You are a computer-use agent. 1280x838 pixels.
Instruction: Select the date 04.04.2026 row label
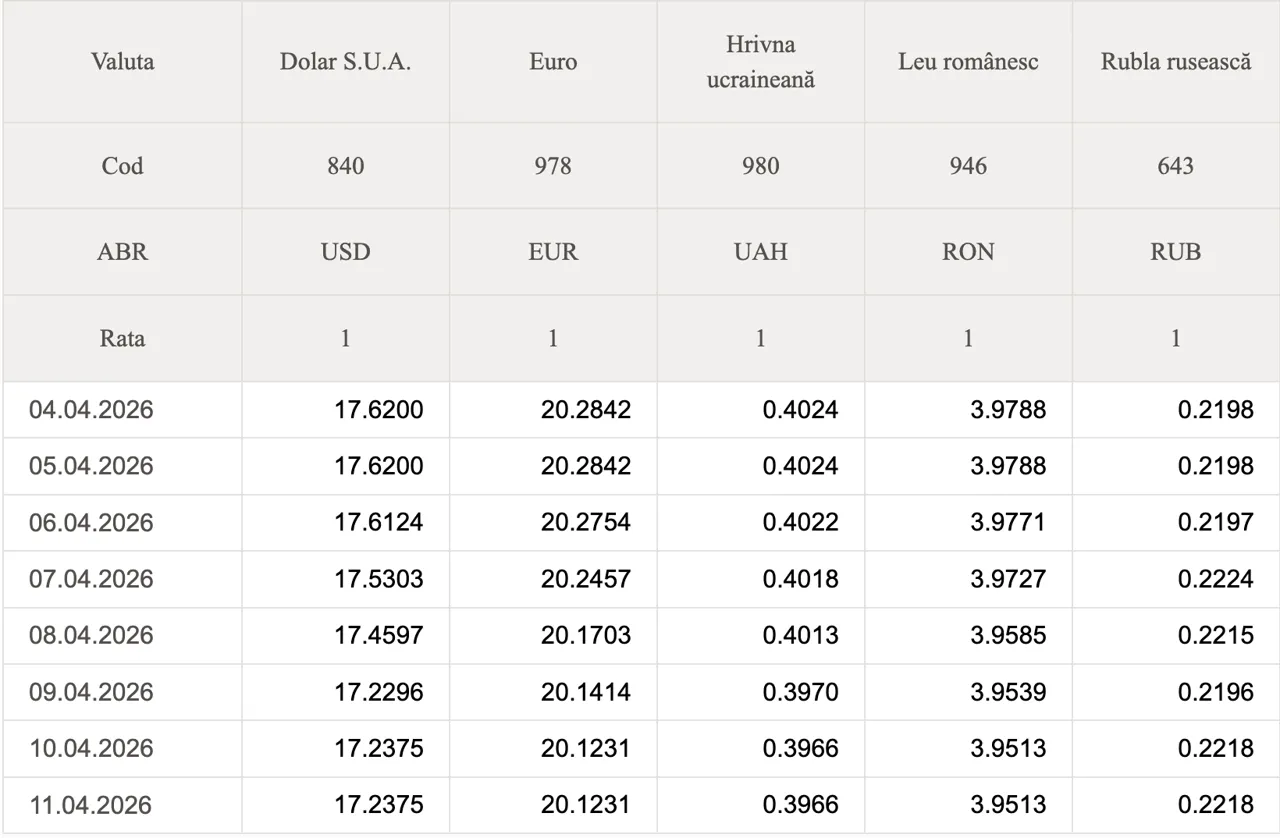click(x=91, y=410)
